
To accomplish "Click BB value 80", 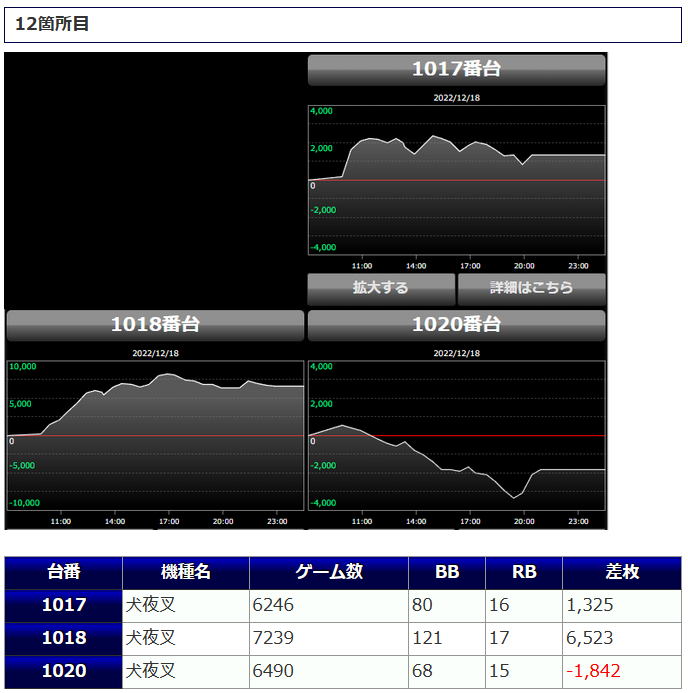I will coord(422,605).
